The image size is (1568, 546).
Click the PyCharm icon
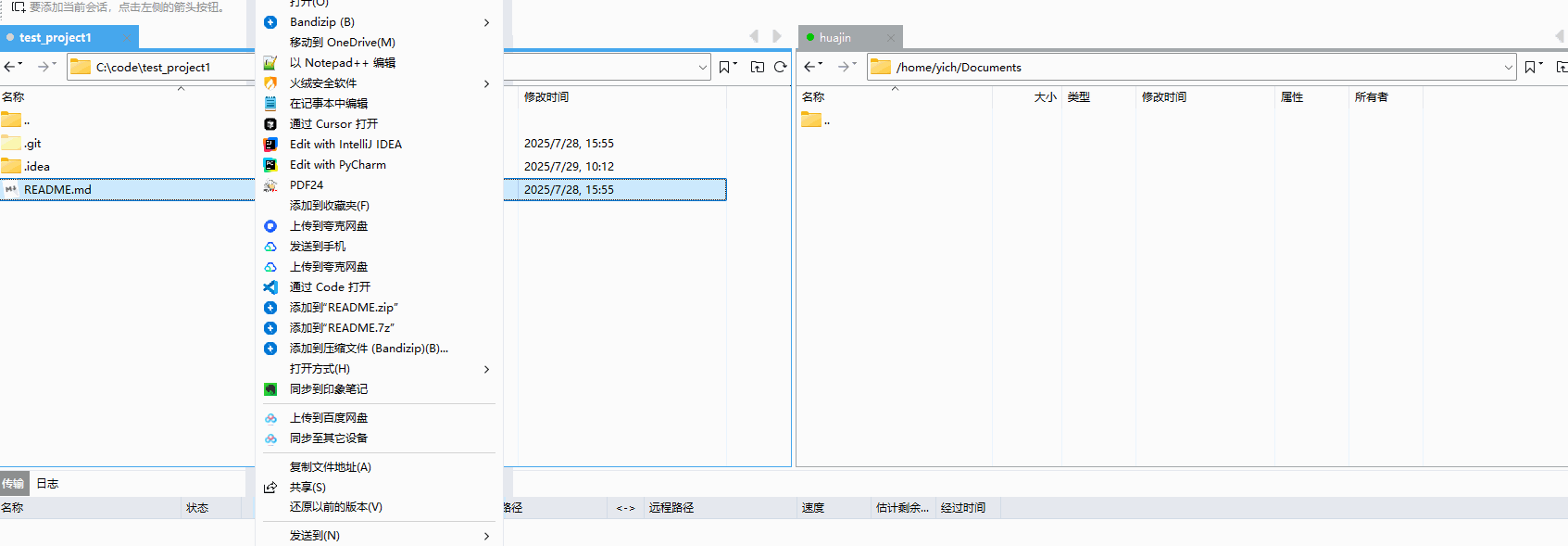pyautogui.click(x=270, y=165)
